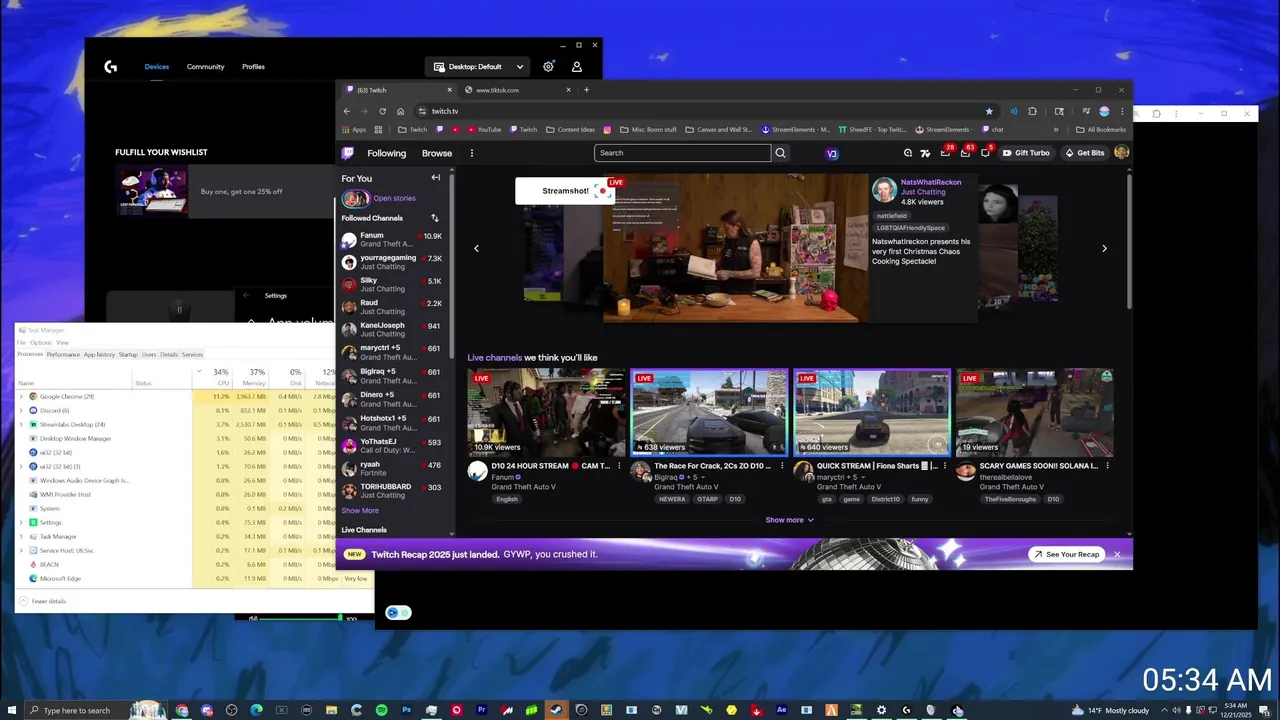
Task: Open Twitch Following page
Action: click(x=386, y=153)
